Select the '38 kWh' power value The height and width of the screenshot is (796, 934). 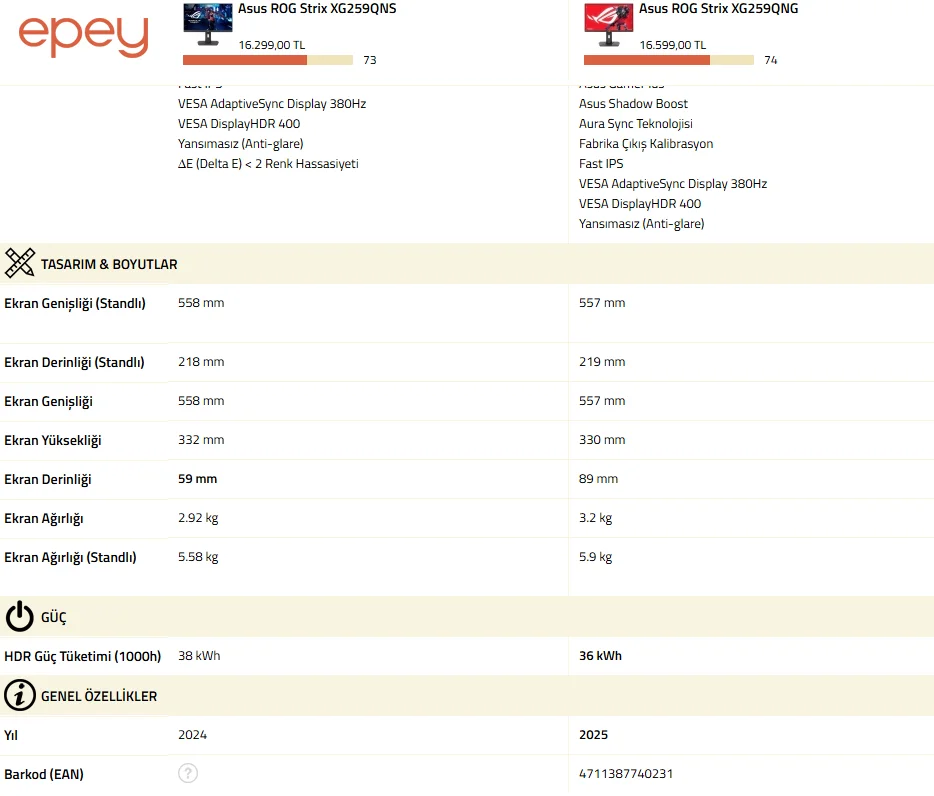pyautogui.click(x=199, y=655)
